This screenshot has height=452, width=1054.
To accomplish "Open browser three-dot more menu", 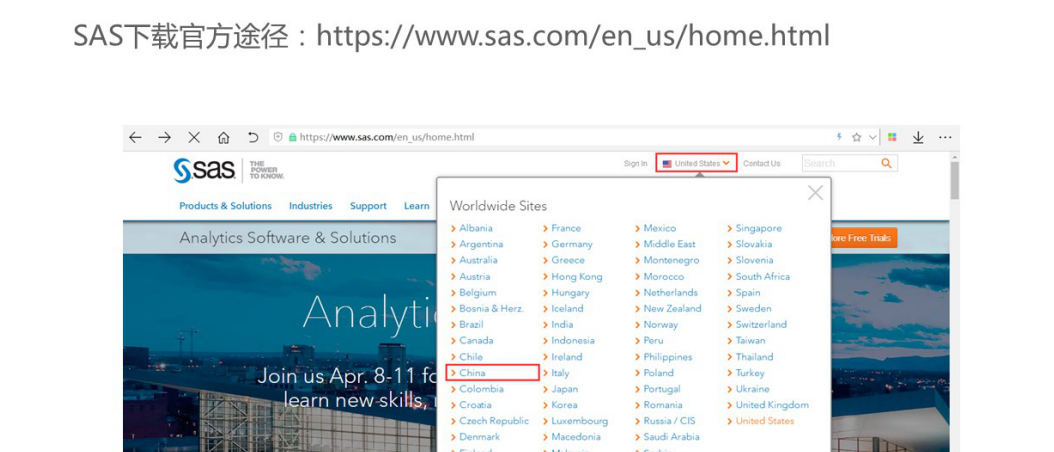I will pyautogui.click(x=943, y=138).
